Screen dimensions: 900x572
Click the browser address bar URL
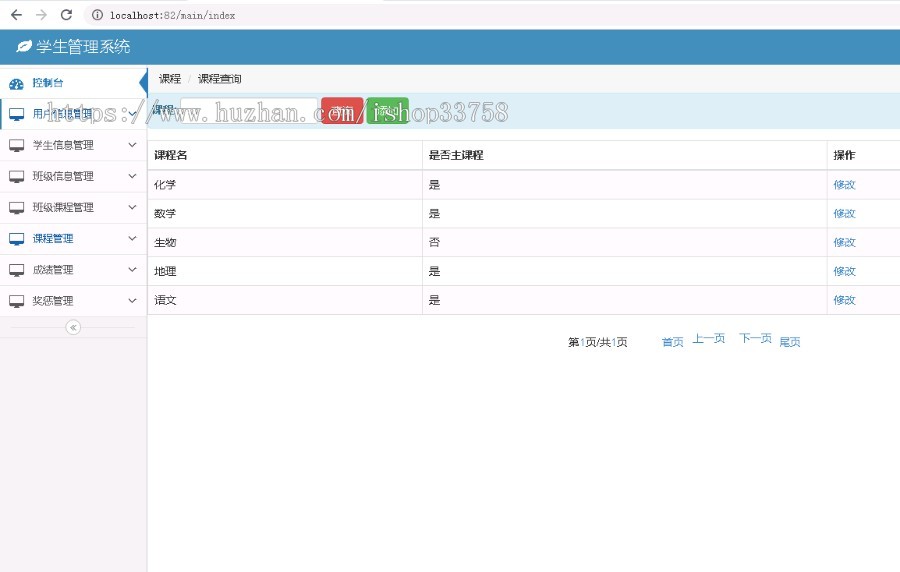(172, 15)
